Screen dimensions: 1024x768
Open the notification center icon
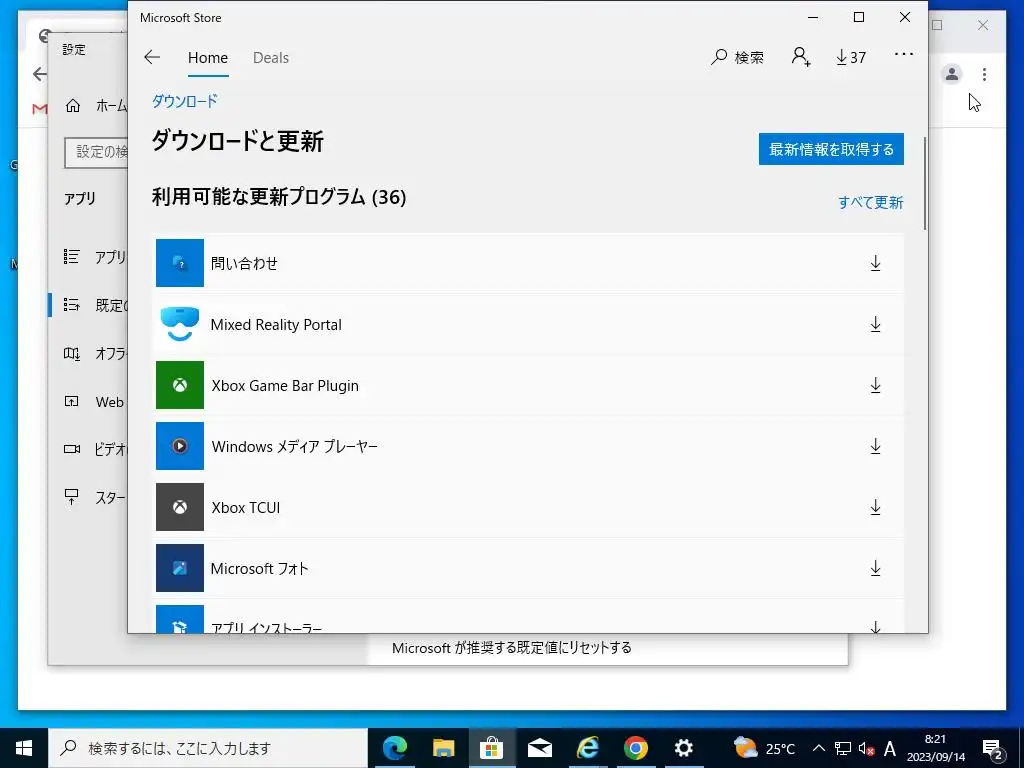tap(993, 748)
